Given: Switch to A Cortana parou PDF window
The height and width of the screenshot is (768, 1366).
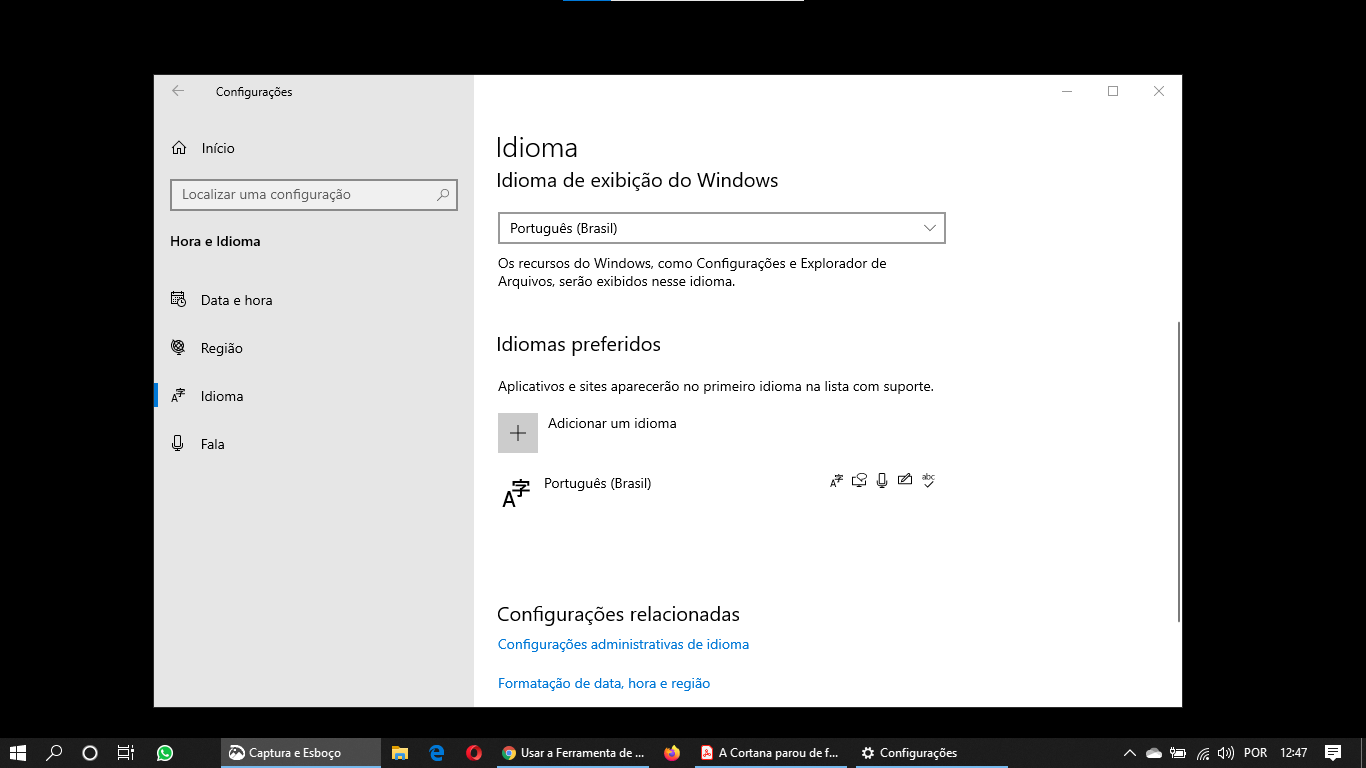Looking at the screenshot, I should click(x=772, y=753).
